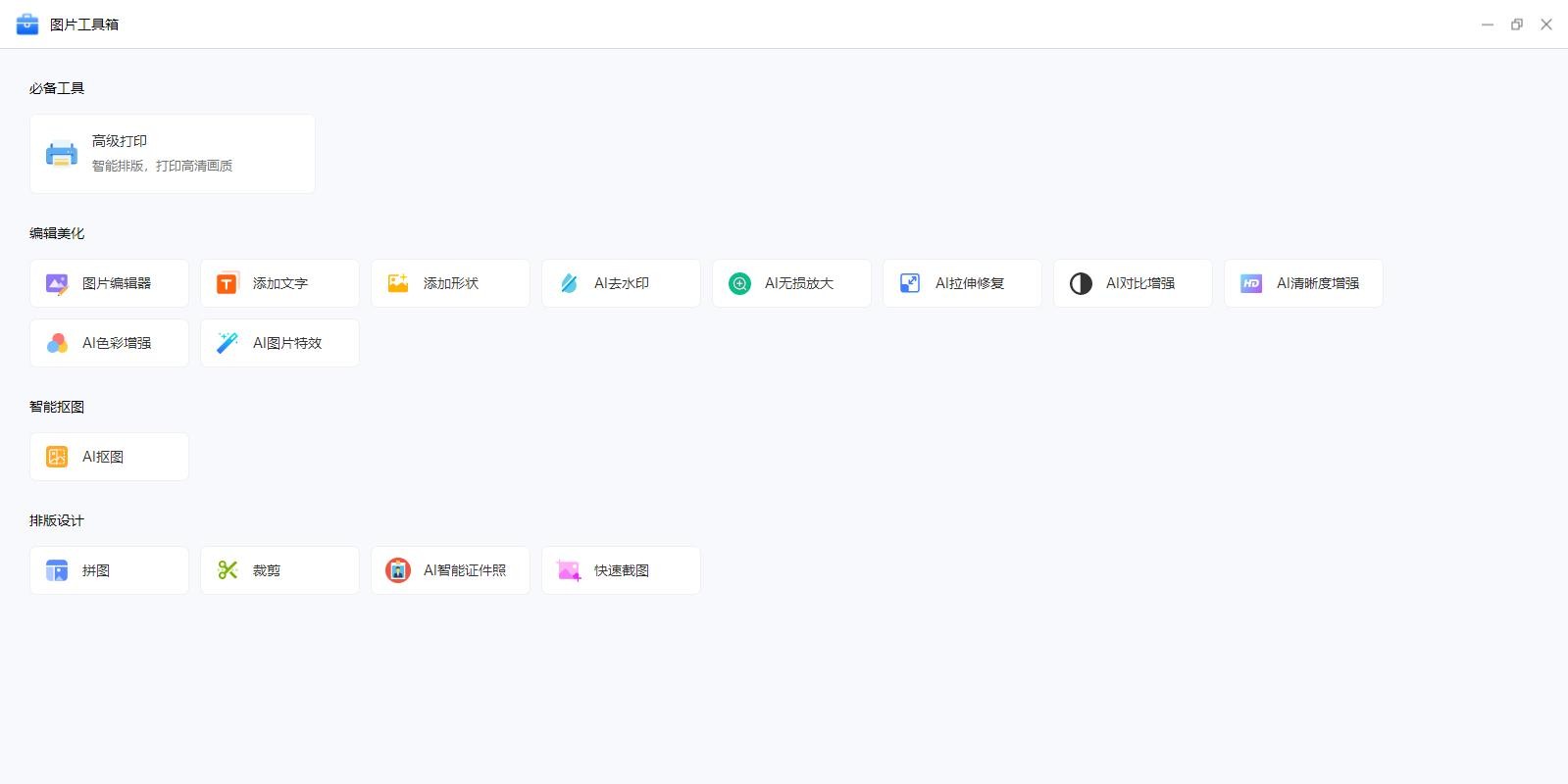
Task: Select the AI拉伸修复 stretch repair tool
Action: pos(962,283)
